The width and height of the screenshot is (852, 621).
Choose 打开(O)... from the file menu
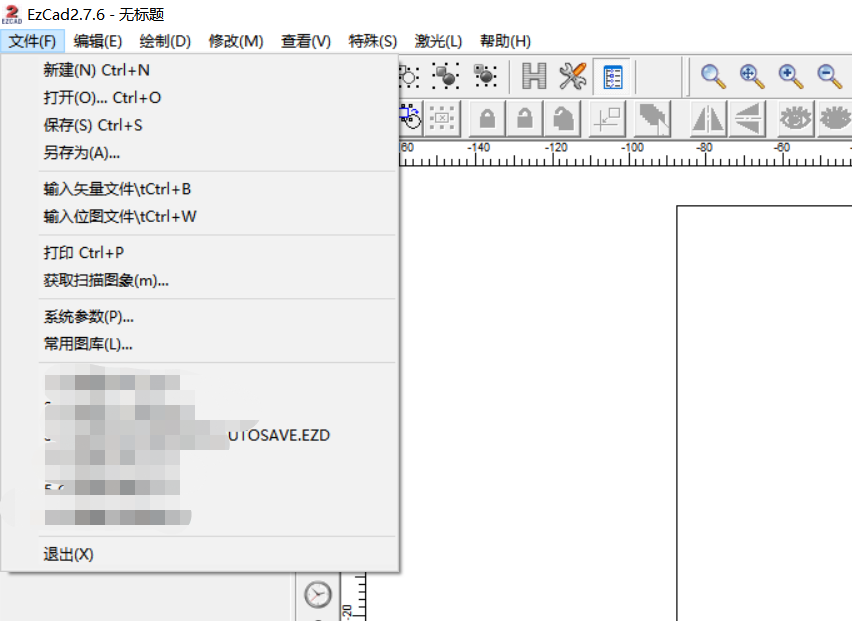(x=200, y=98)
